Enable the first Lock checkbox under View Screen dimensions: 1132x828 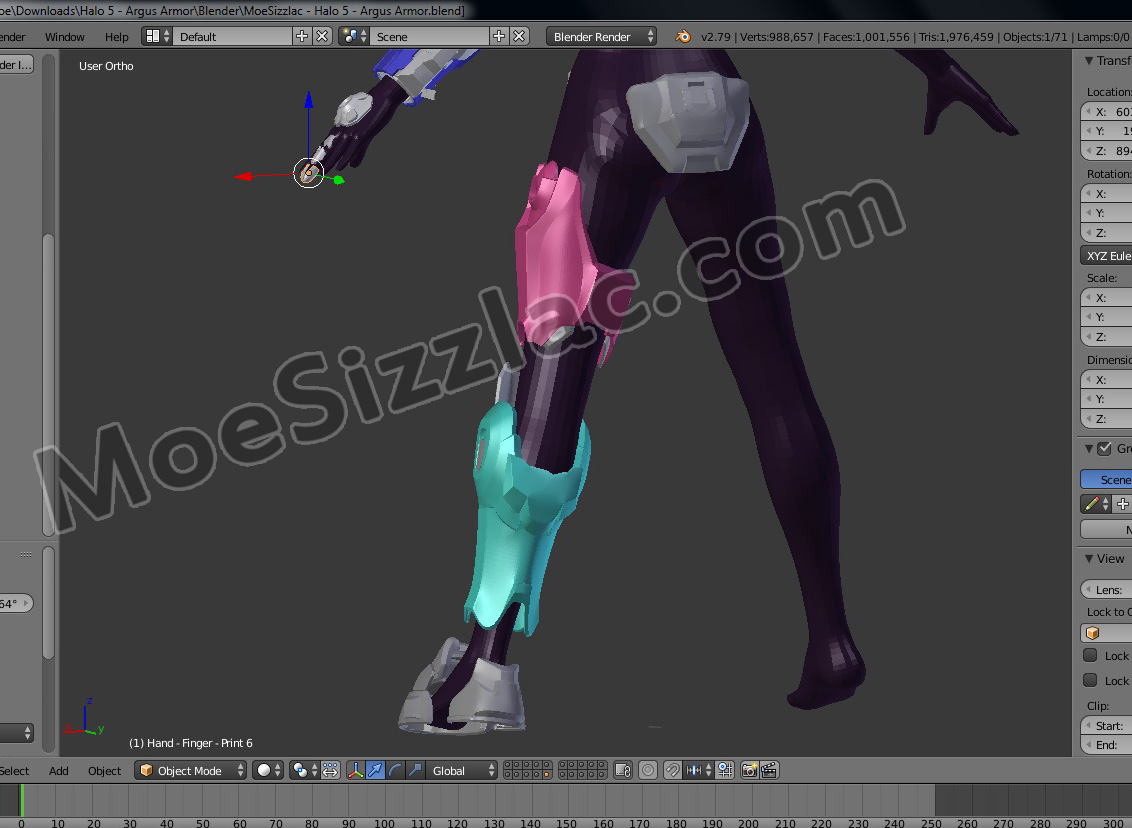[1090, 655]
